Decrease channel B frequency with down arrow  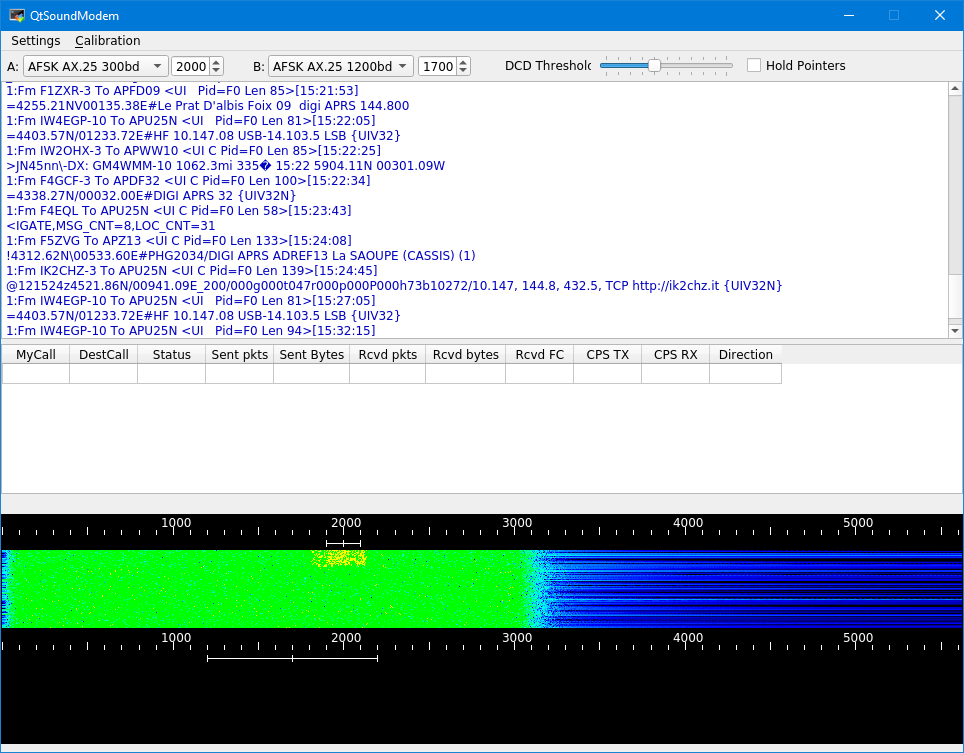(x=464, y=71)
